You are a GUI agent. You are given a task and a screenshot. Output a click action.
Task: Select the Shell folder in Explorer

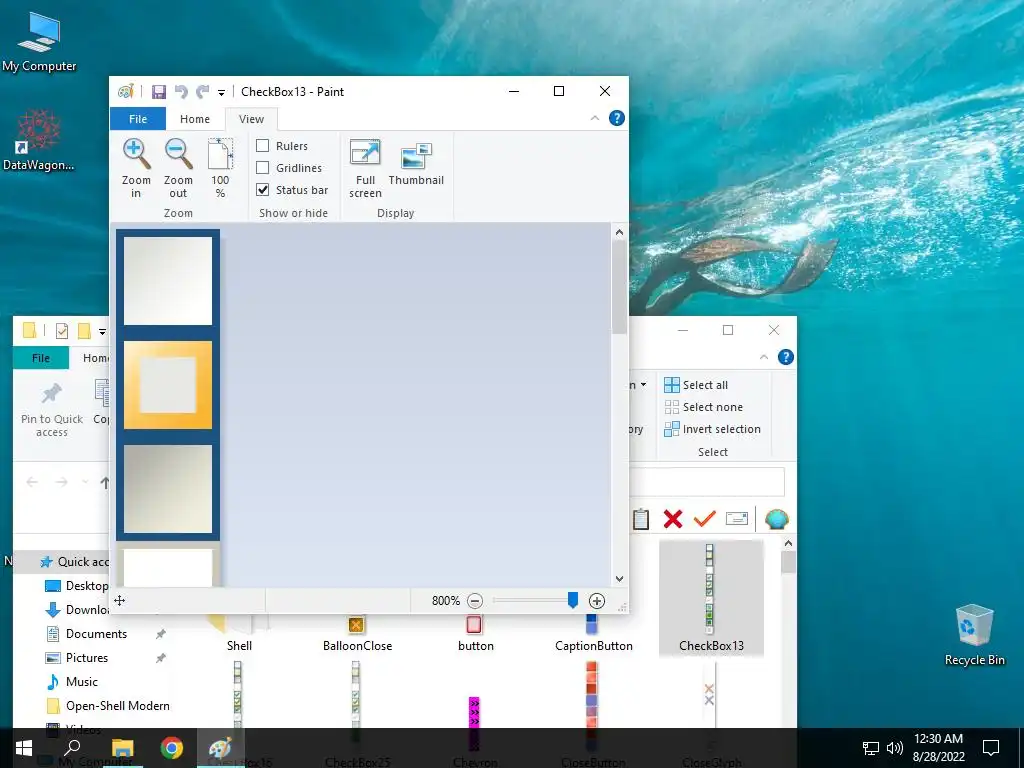coord(239,632)
